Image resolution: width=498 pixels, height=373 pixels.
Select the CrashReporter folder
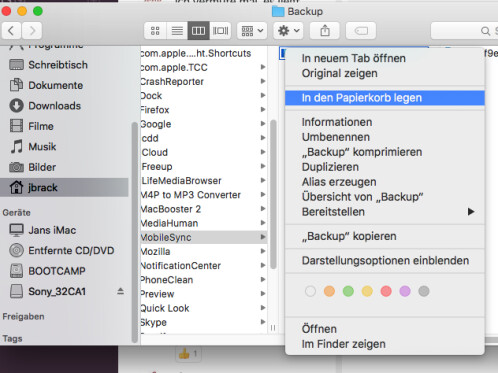(204, 82)
